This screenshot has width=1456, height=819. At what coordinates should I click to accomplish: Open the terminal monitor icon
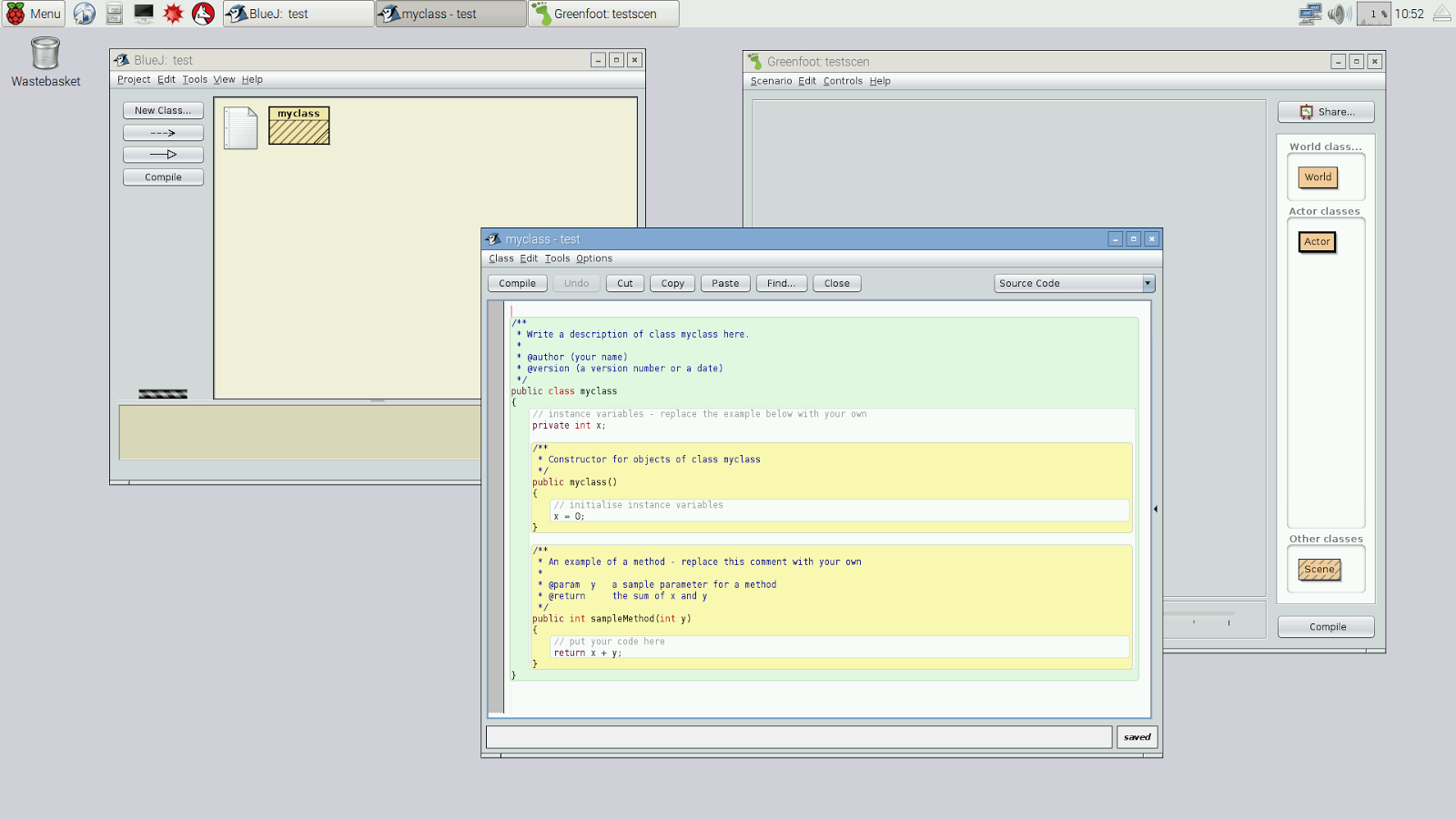coord(144,14)
